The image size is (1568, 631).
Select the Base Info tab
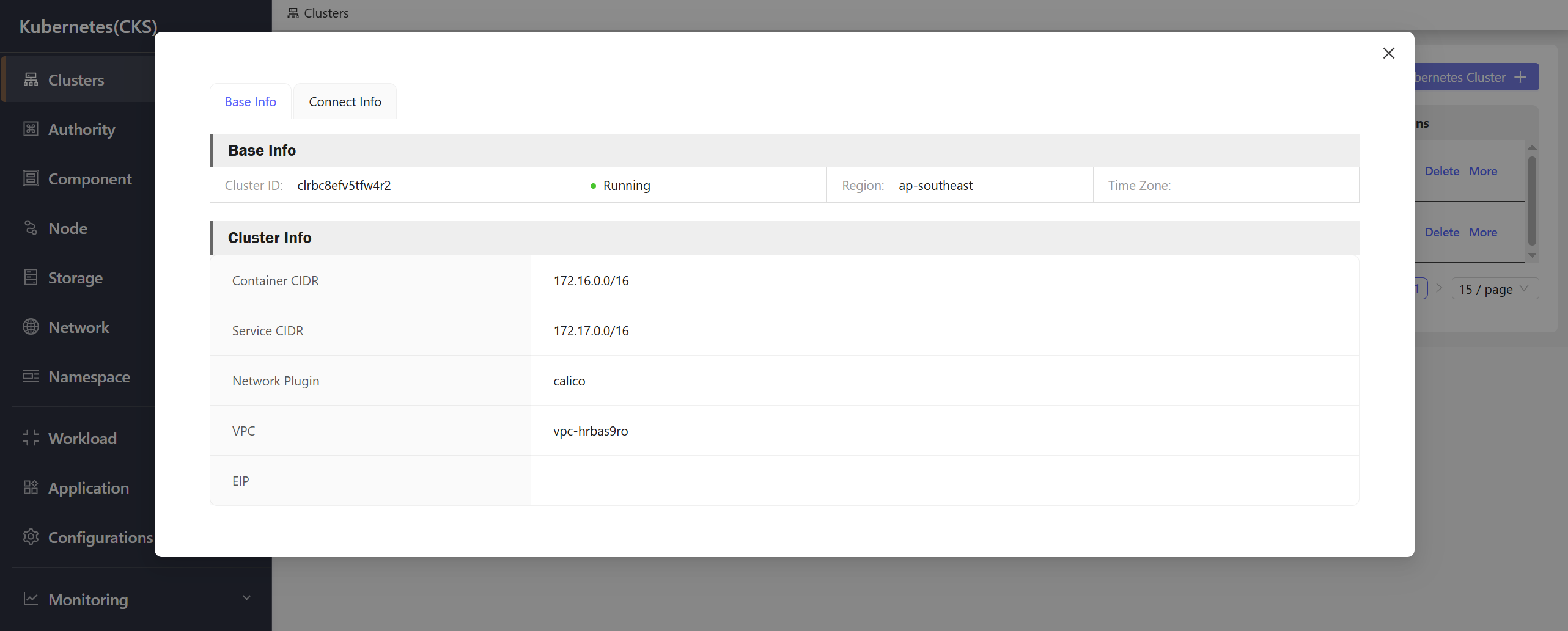[251, 101]
